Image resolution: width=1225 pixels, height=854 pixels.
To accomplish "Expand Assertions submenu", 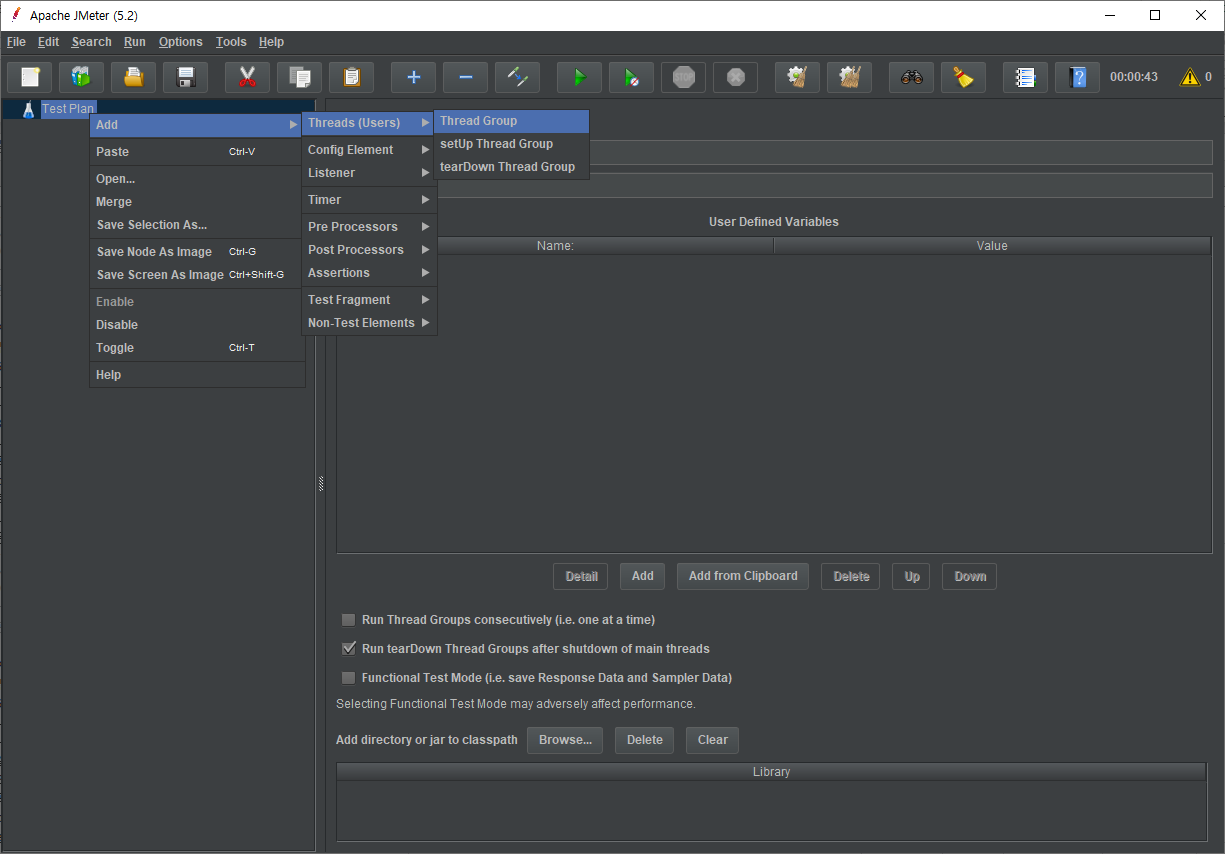I will [x=369, y=273].
